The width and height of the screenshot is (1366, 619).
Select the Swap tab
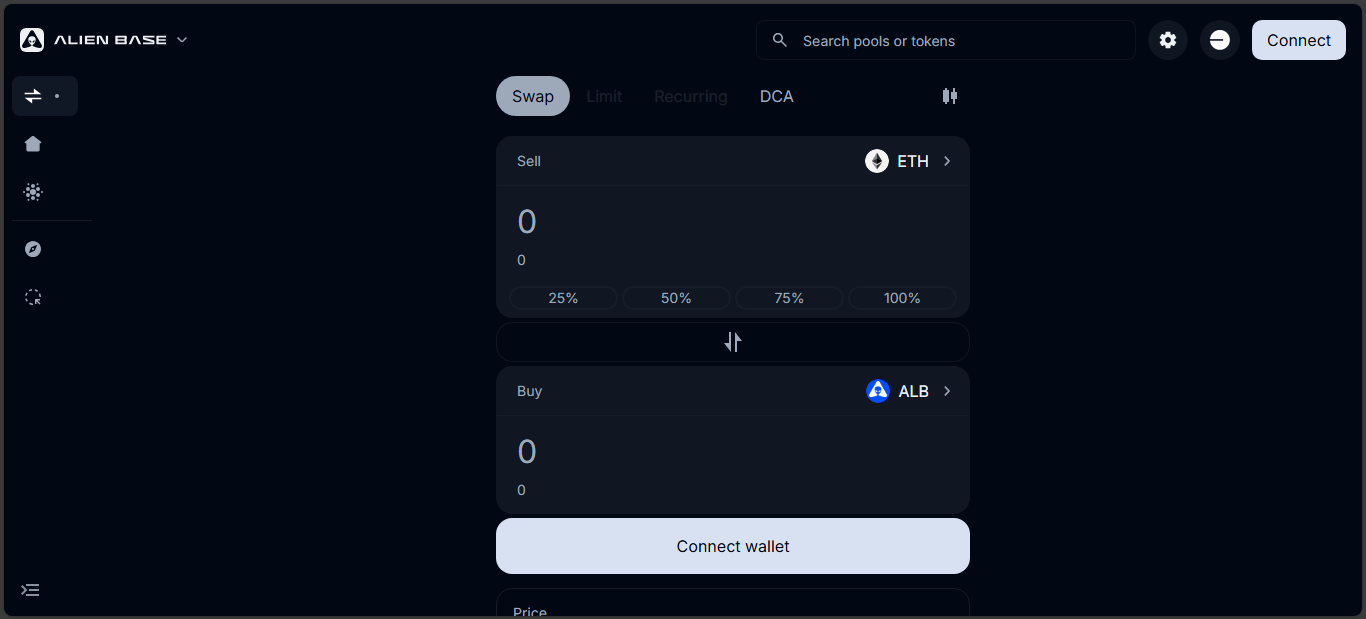tap(533, 96)
